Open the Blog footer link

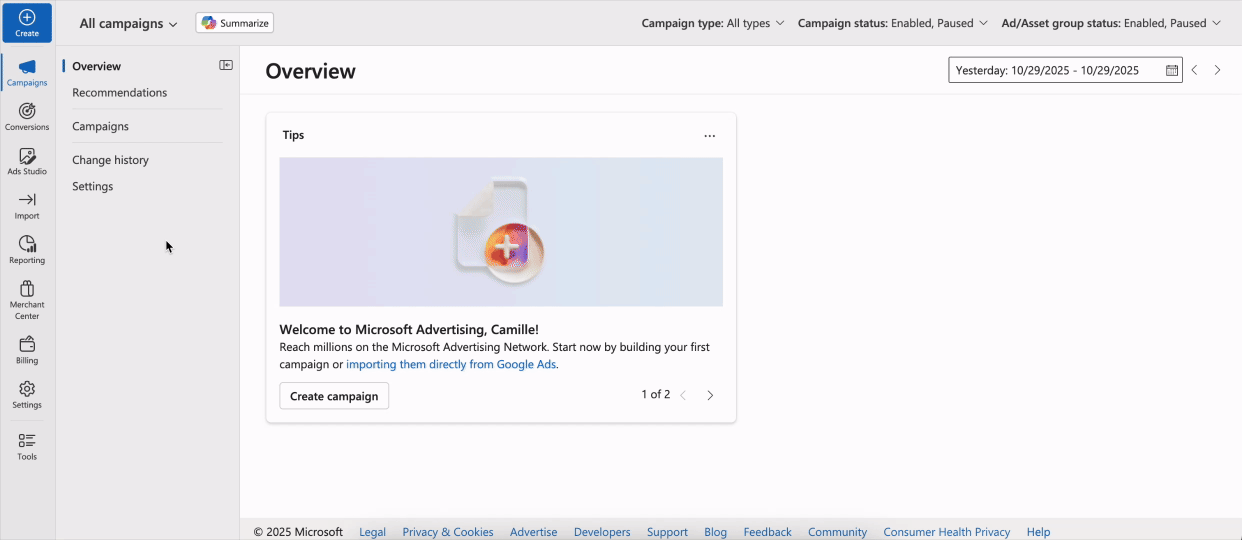coord(715,532)
